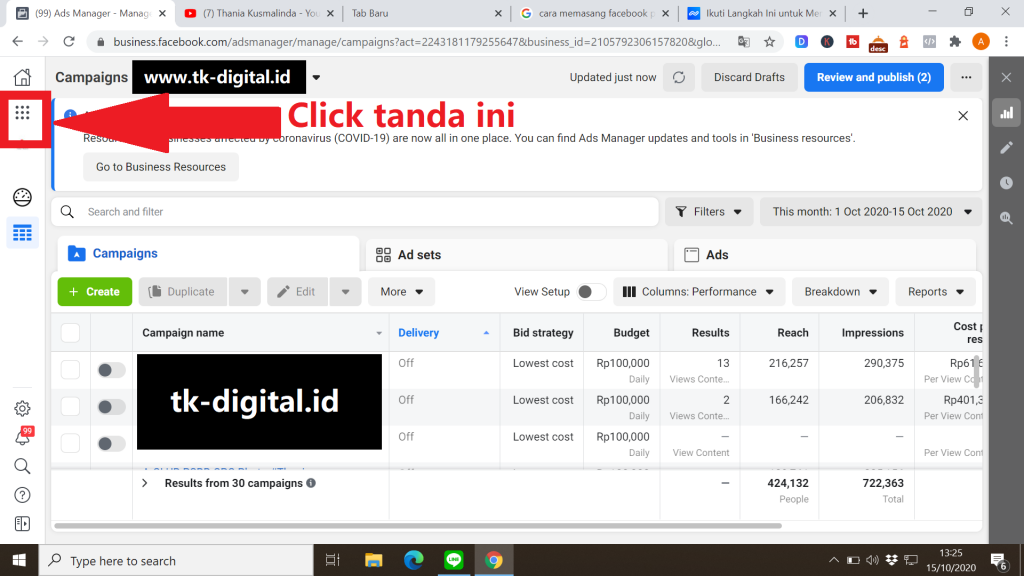
Task: Open the charts icon in right panel
Action: click(1006, 113)
